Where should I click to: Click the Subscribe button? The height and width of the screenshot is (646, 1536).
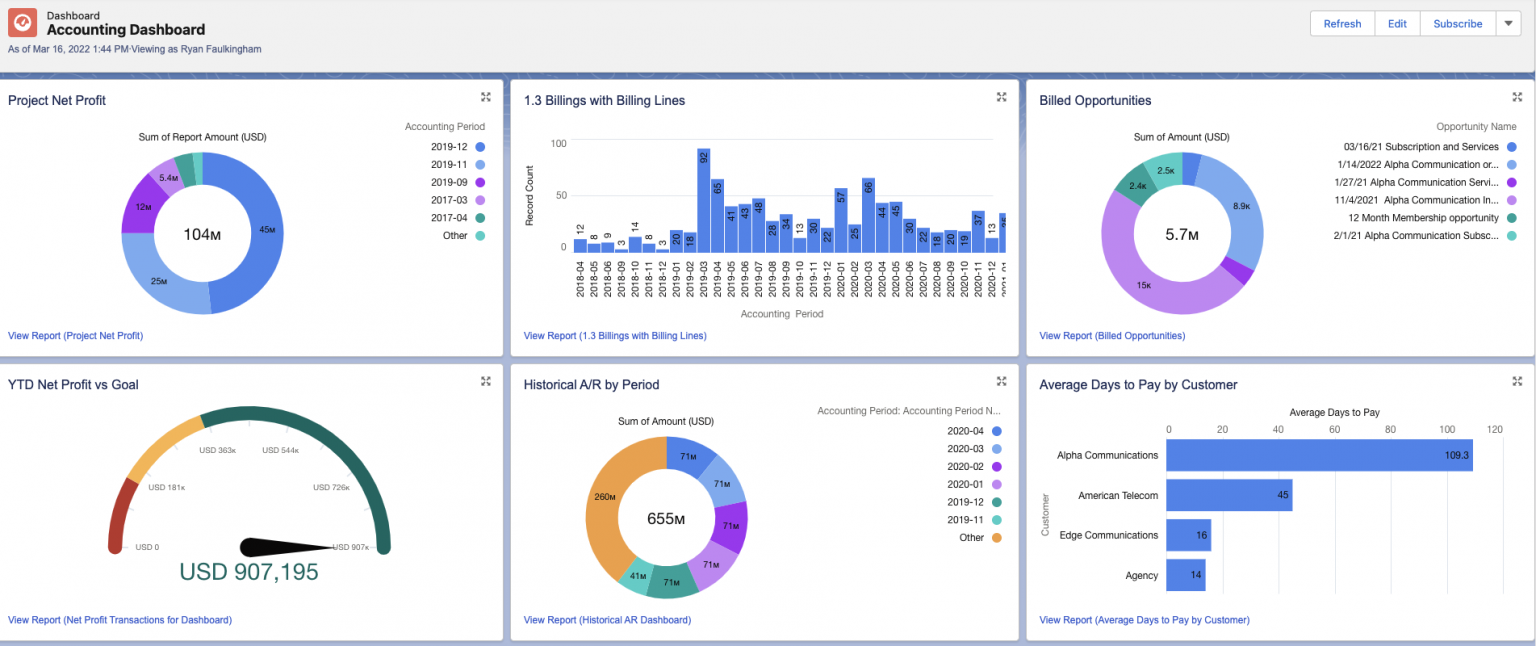pos(1457,23)
